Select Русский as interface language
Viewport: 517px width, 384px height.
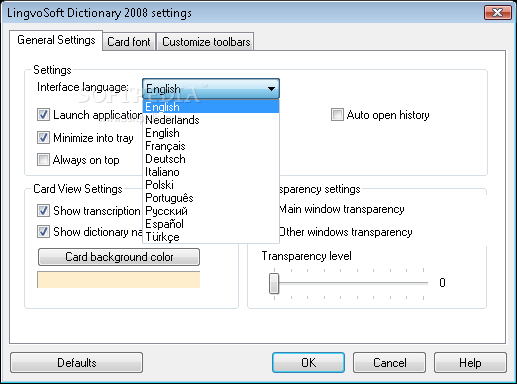coord(211,211)
